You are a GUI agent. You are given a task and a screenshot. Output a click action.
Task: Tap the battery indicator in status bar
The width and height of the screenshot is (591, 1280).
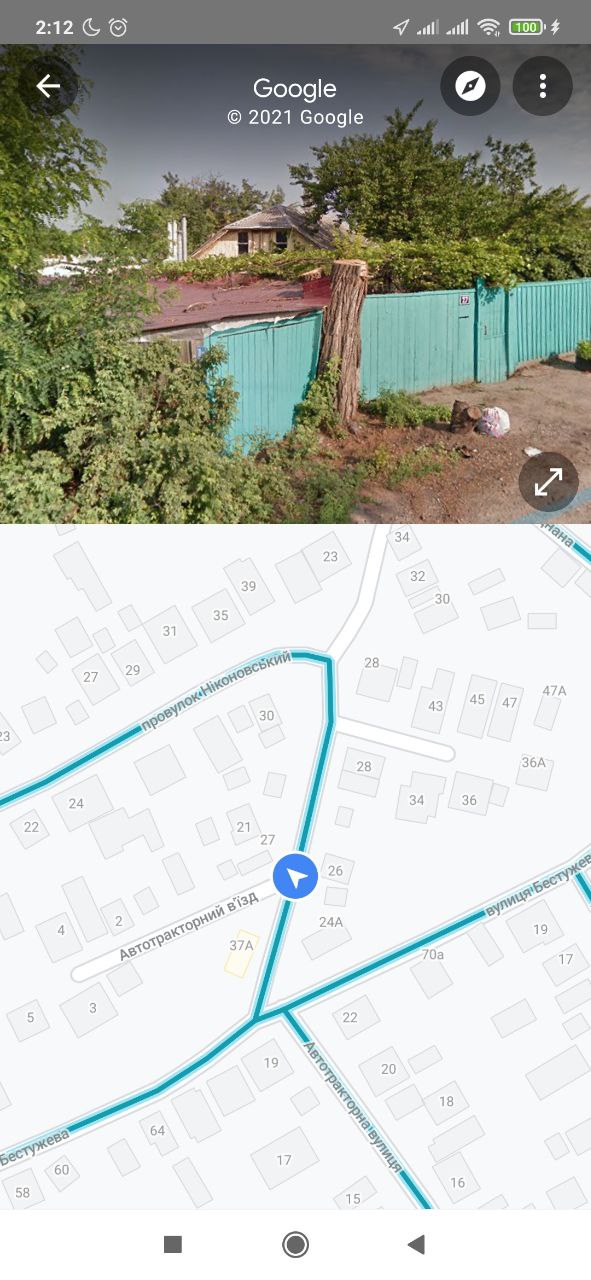click(x=526, y=27)
